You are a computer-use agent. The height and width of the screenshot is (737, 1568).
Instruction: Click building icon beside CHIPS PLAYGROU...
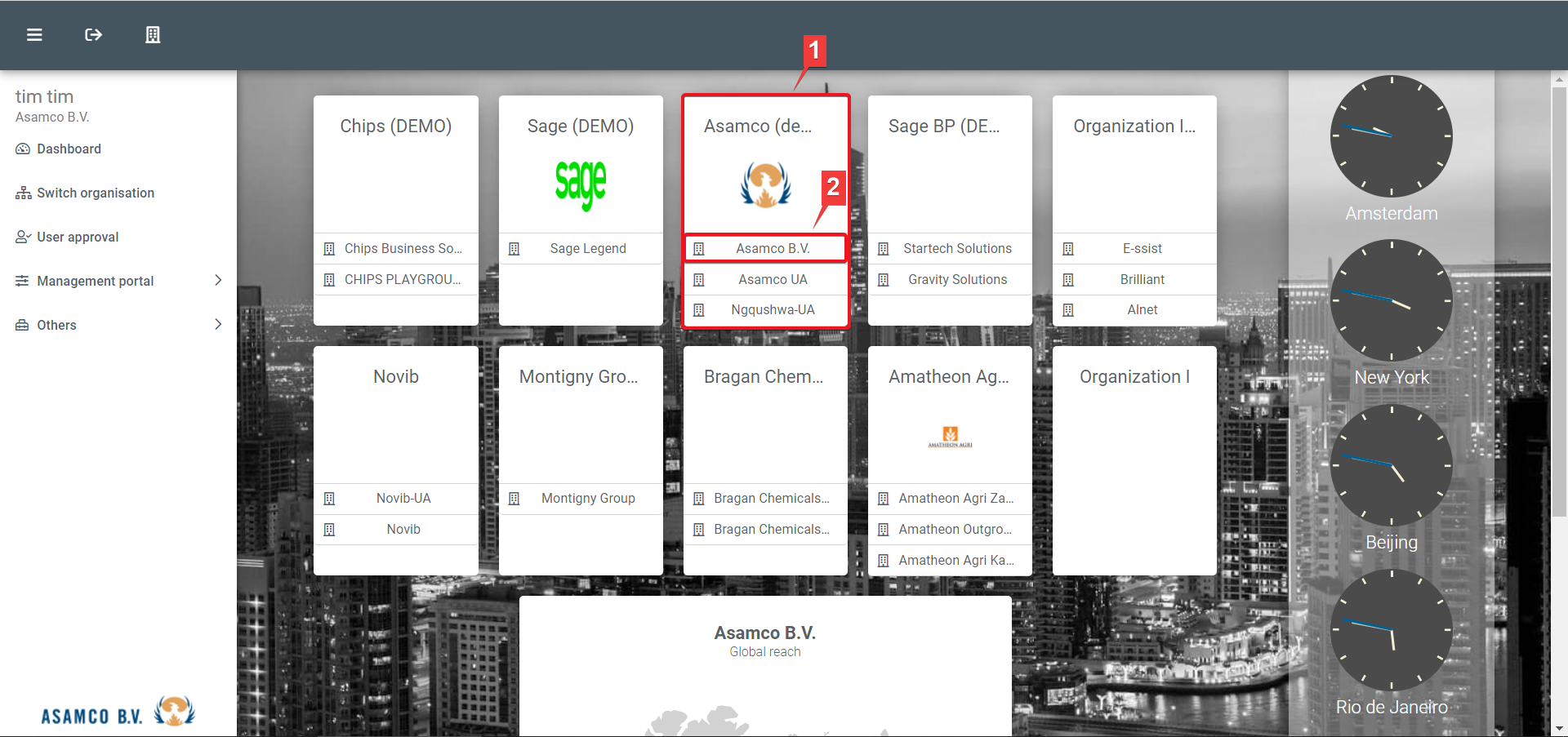pyautogui.click(x=329, y=280)
